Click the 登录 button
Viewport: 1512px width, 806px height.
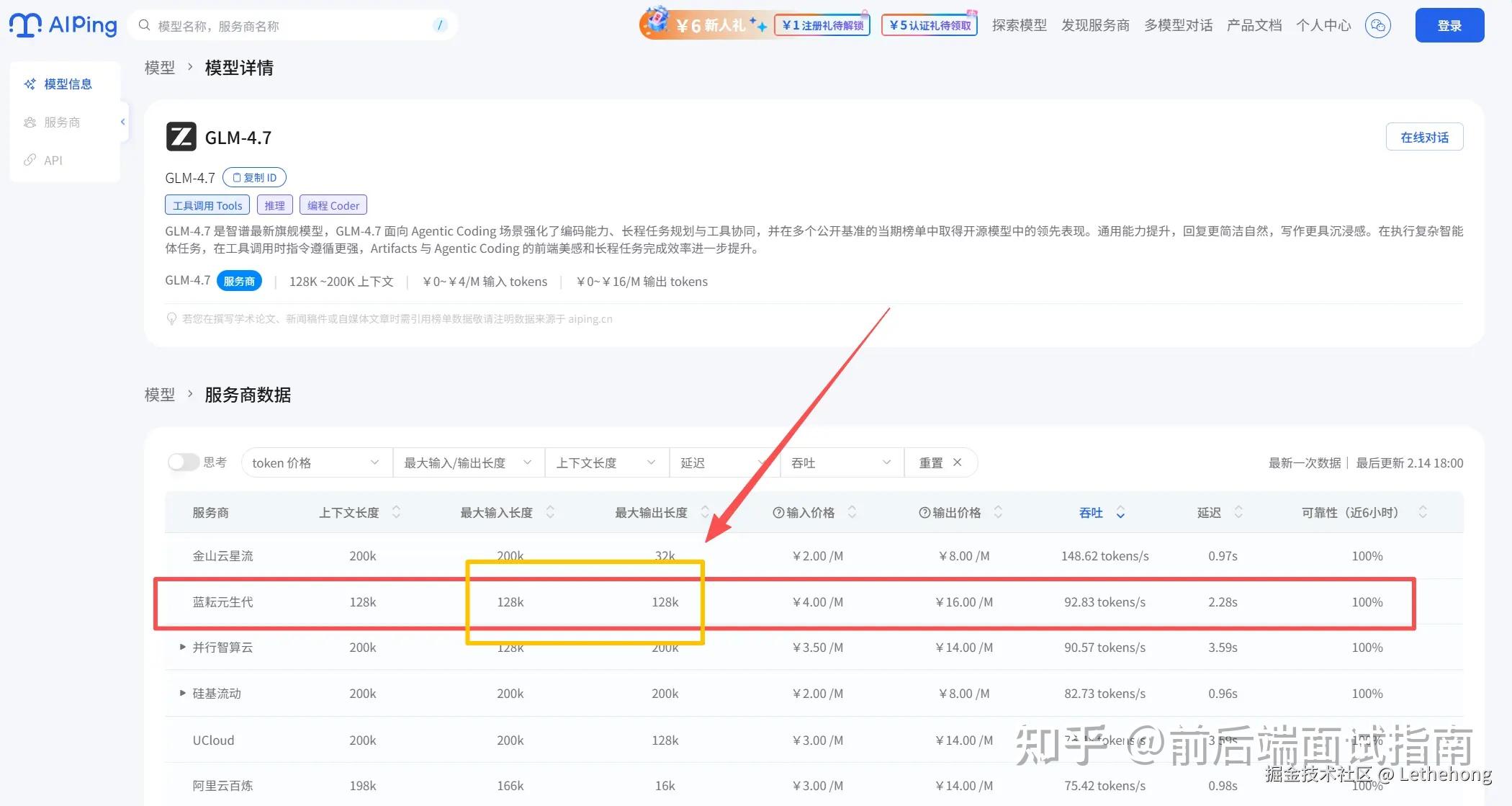[1449, 24]
